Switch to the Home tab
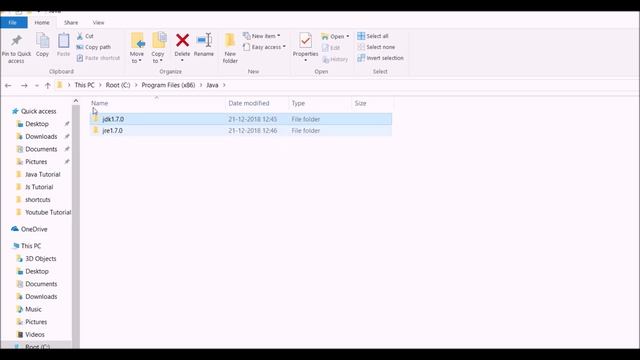This screenshot has height=360, width=640. [x=42, y=22]
